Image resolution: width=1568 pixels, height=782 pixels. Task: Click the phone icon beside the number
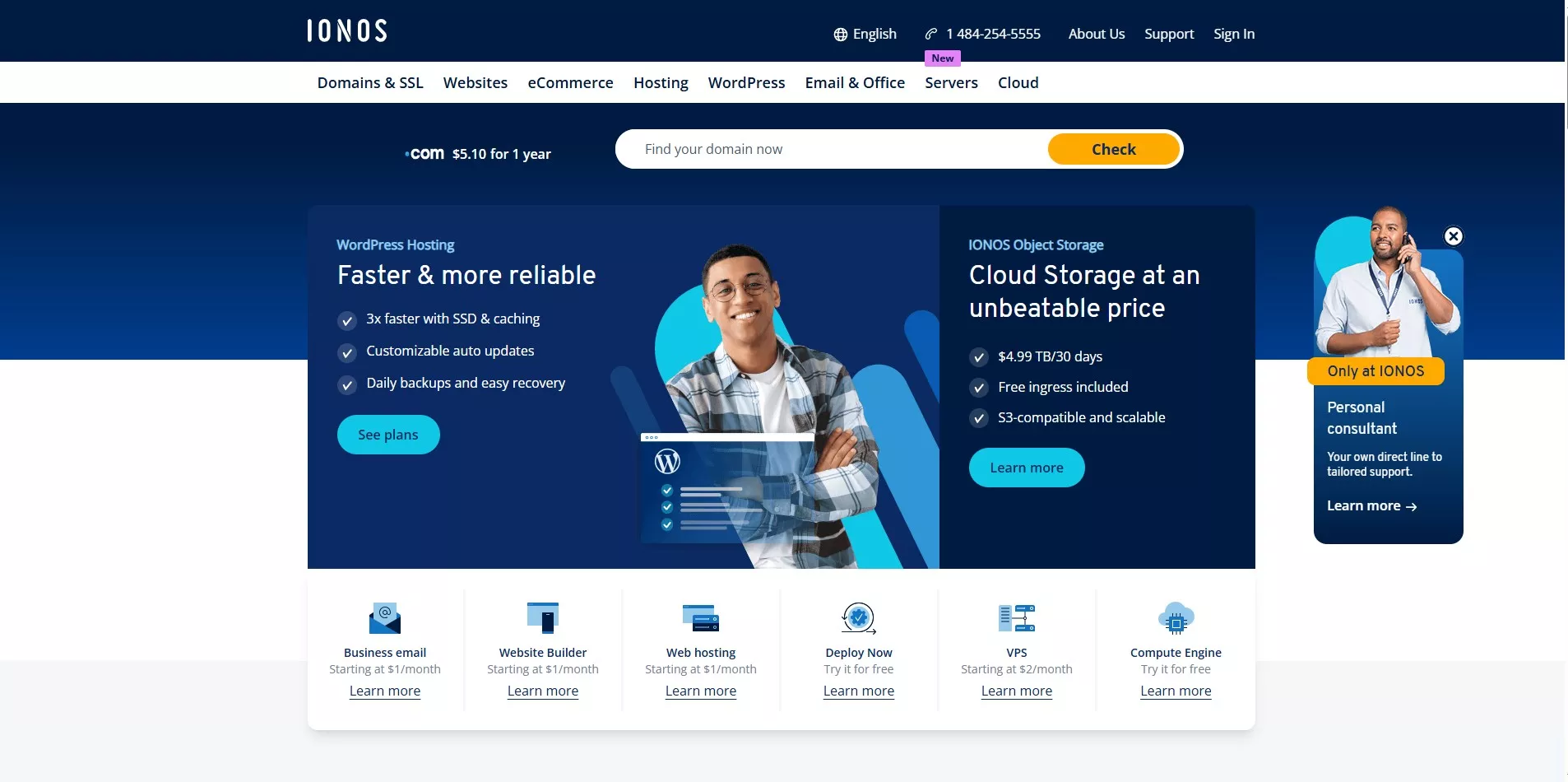coord(931,34)
